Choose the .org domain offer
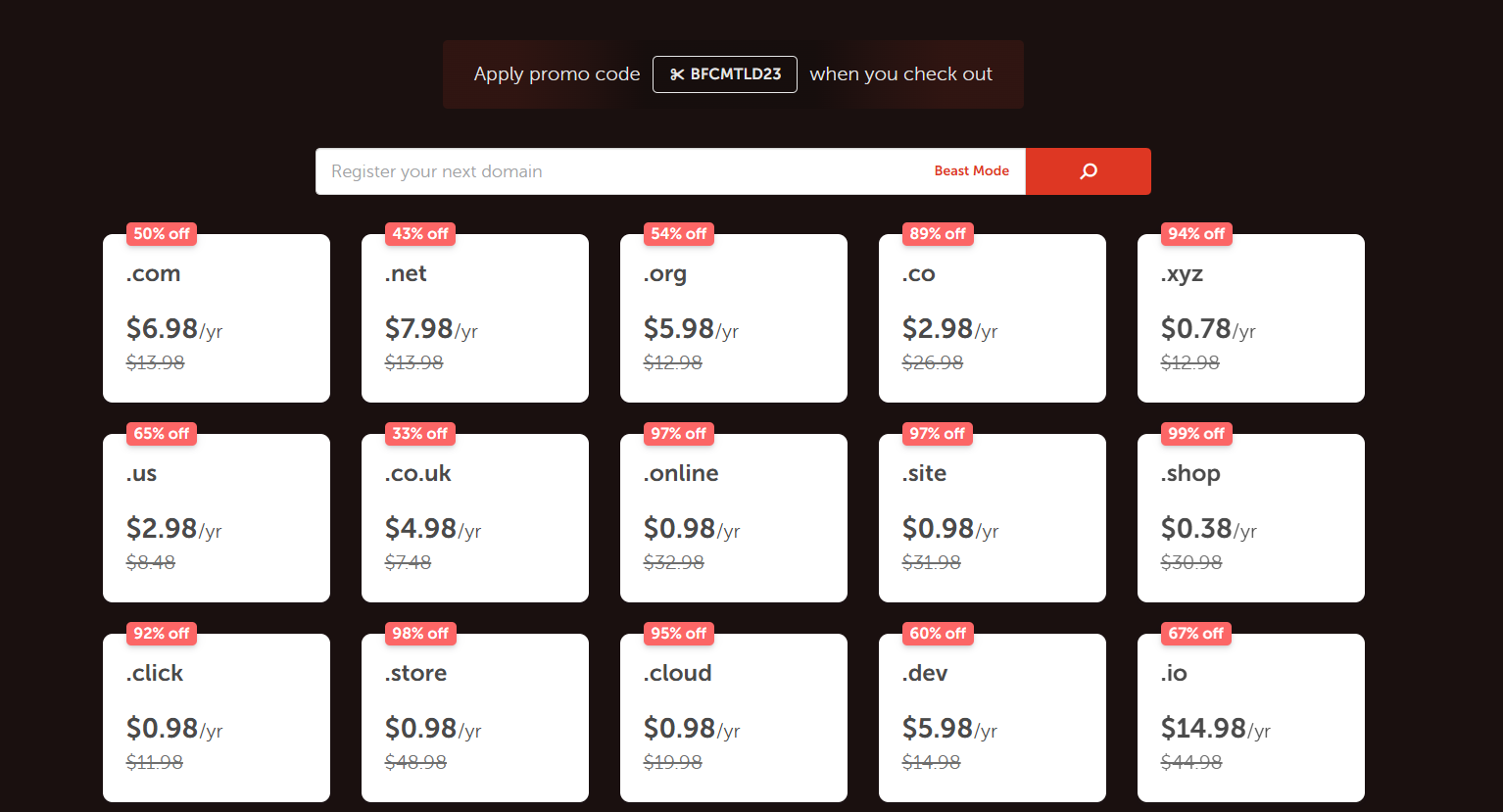This screenshot has width=1503, height=812. click(734, 318)
